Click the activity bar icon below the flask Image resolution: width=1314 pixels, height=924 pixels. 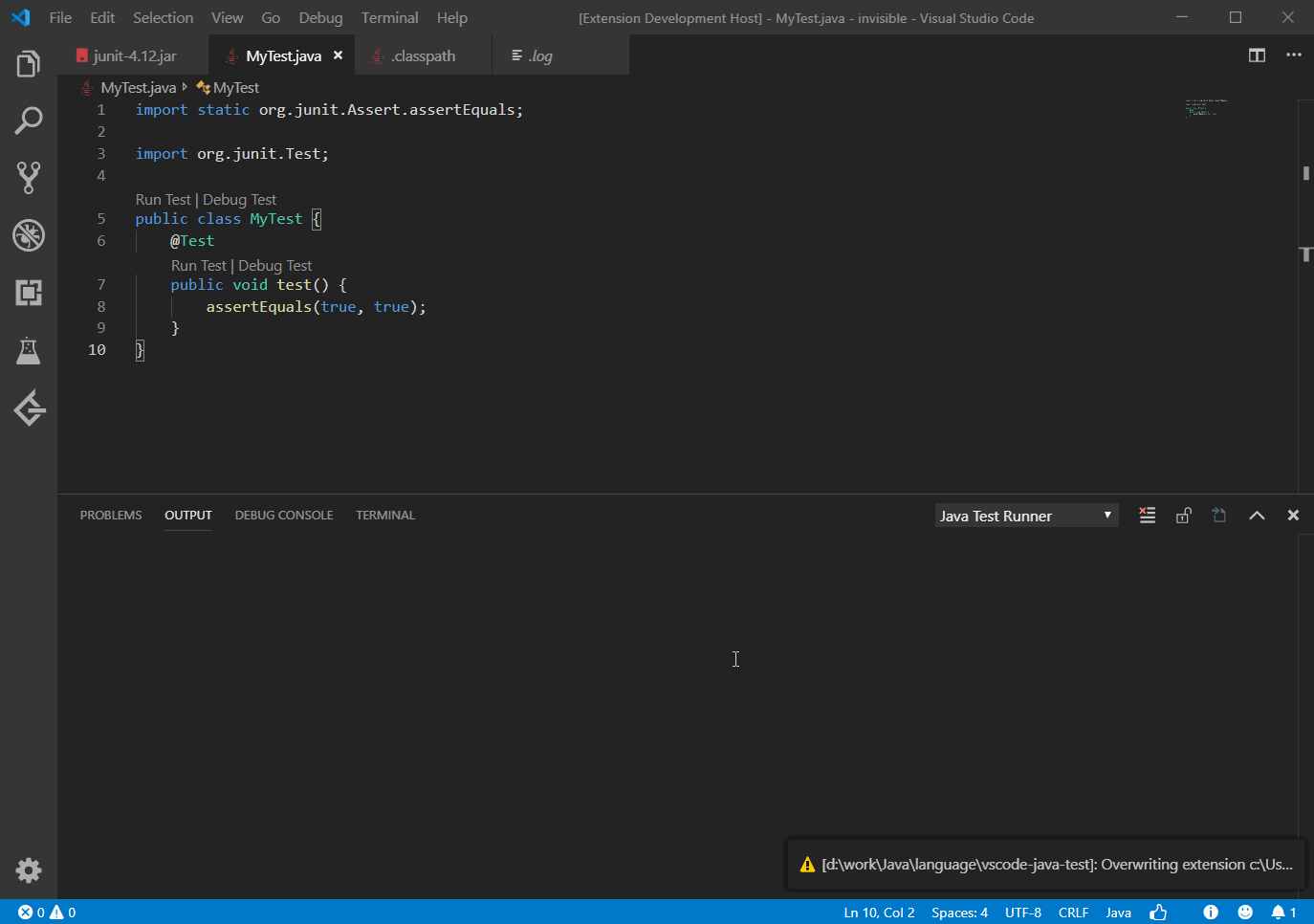[29, 407]
